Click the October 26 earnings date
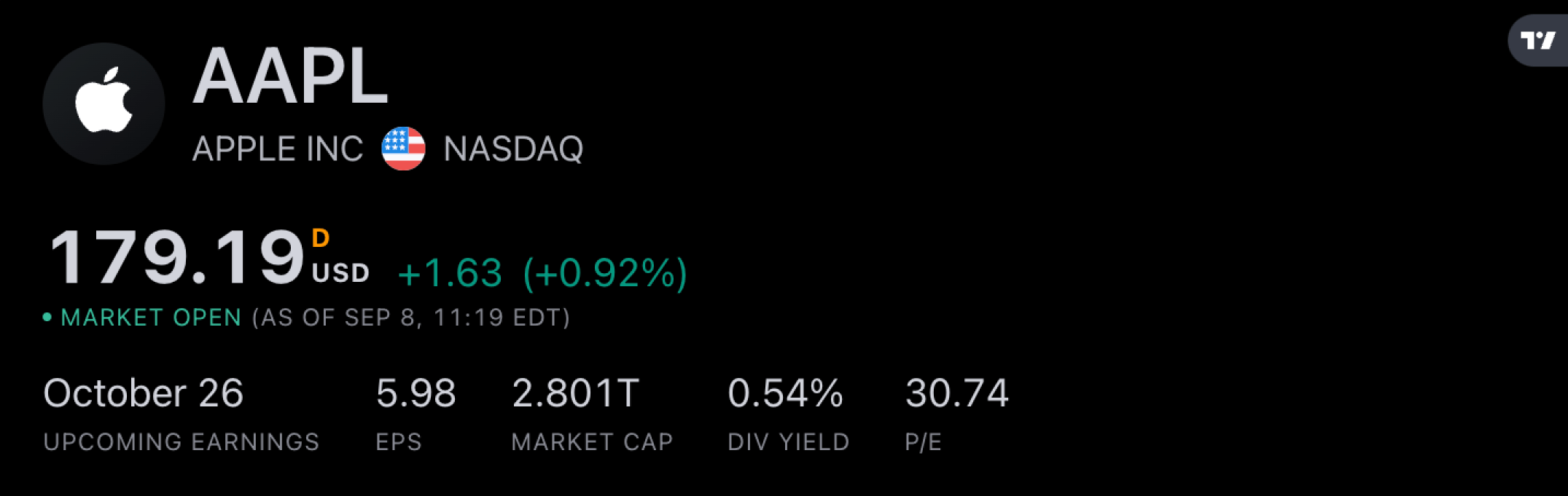The height and width of the screenshot is (496, 1568). coord(143,393)
